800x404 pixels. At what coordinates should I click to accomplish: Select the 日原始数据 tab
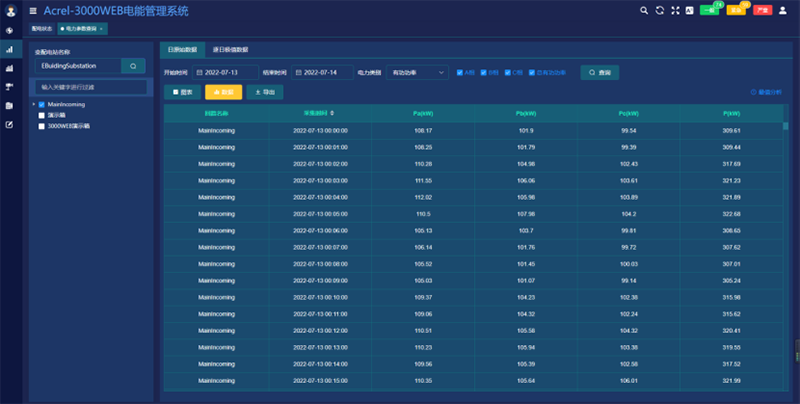click(x=181, y=48)
